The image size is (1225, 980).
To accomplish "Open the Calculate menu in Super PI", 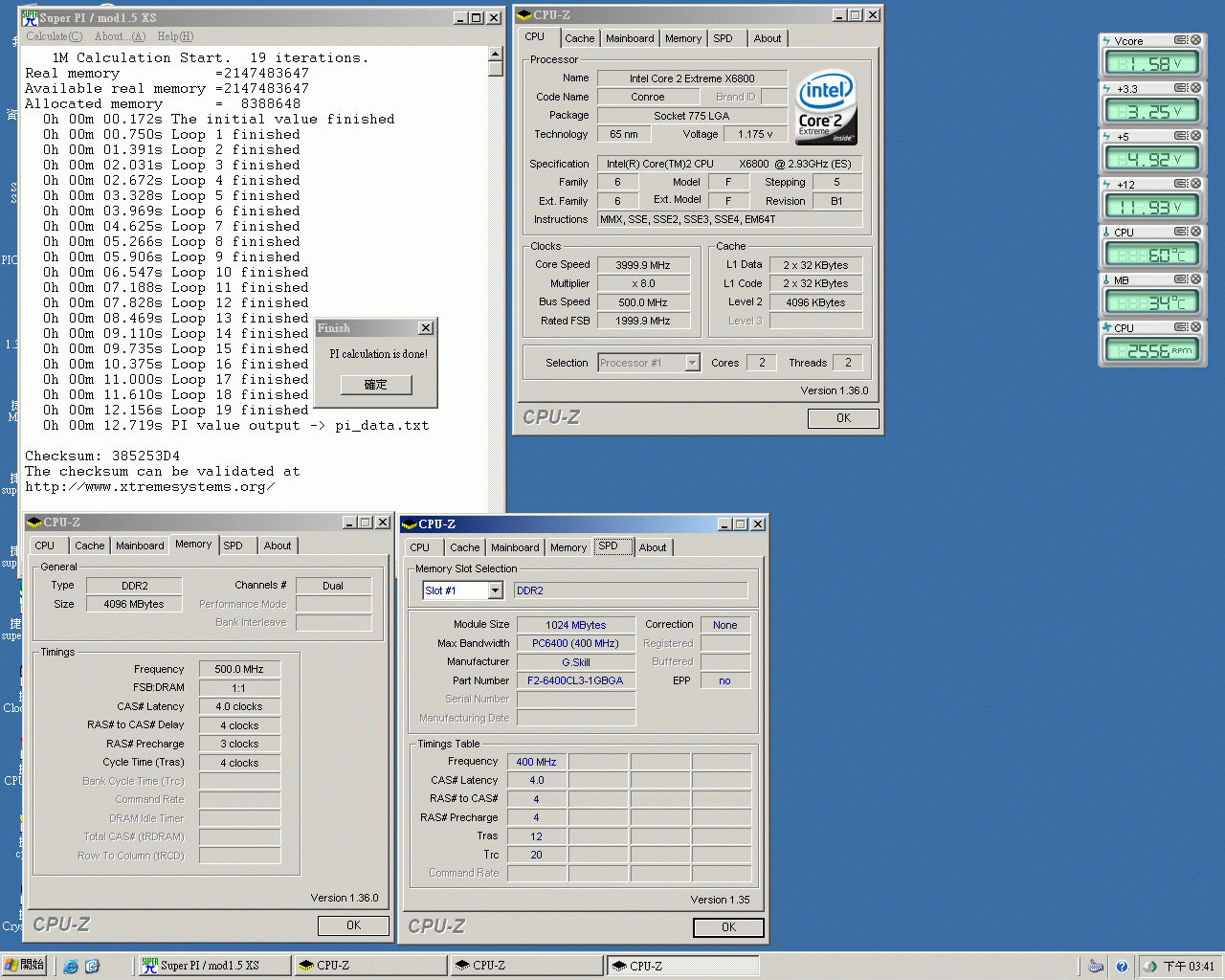I will click(x=54, y=36).
